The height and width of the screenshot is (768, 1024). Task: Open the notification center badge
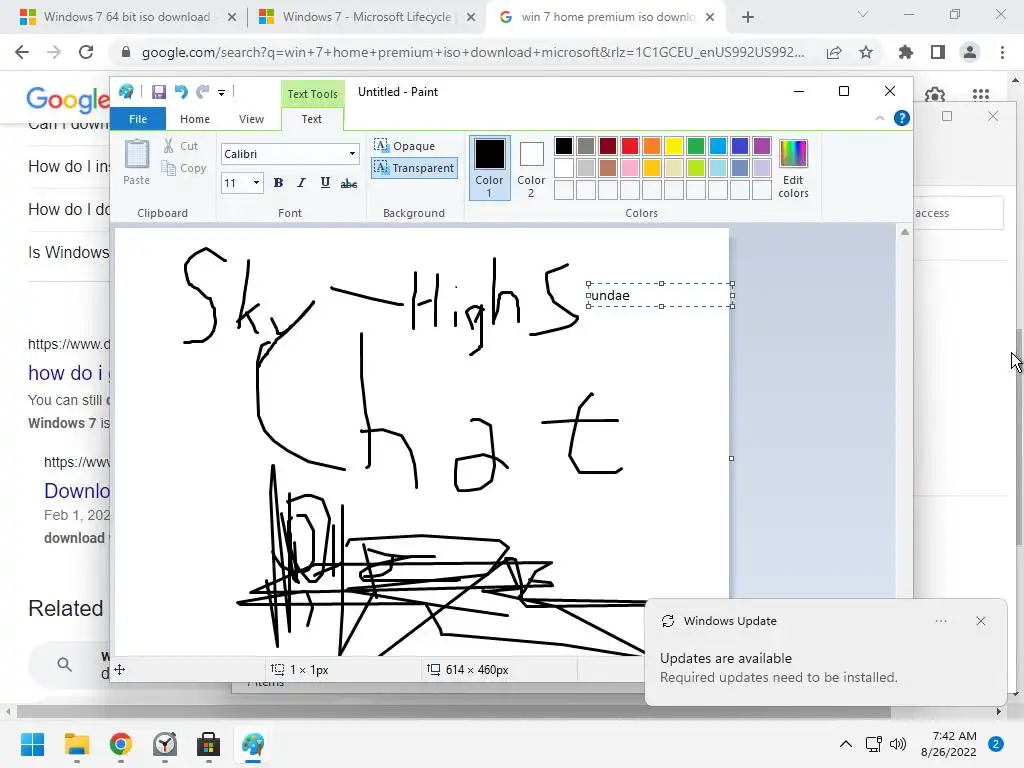pos(996,744)
